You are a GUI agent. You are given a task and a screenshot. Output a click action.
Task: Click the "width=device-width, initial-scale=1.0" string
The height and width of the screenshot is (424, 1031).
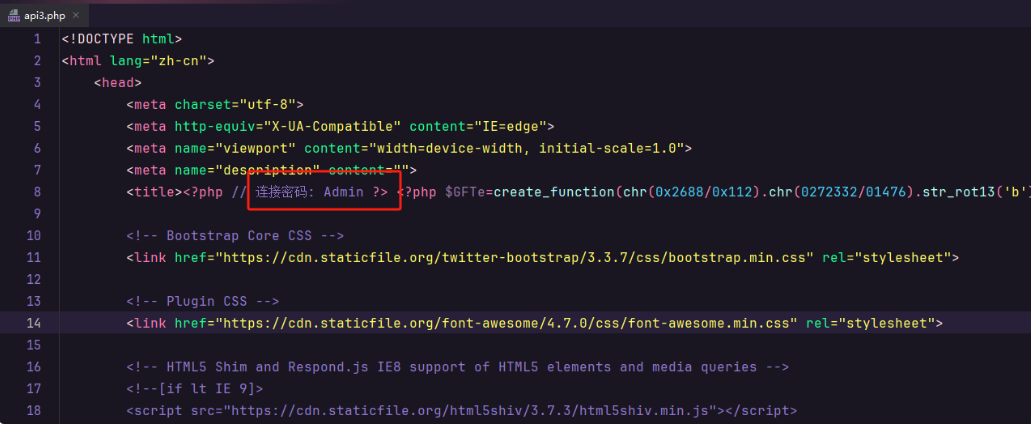pyautogui.click(x=527, y=148)
